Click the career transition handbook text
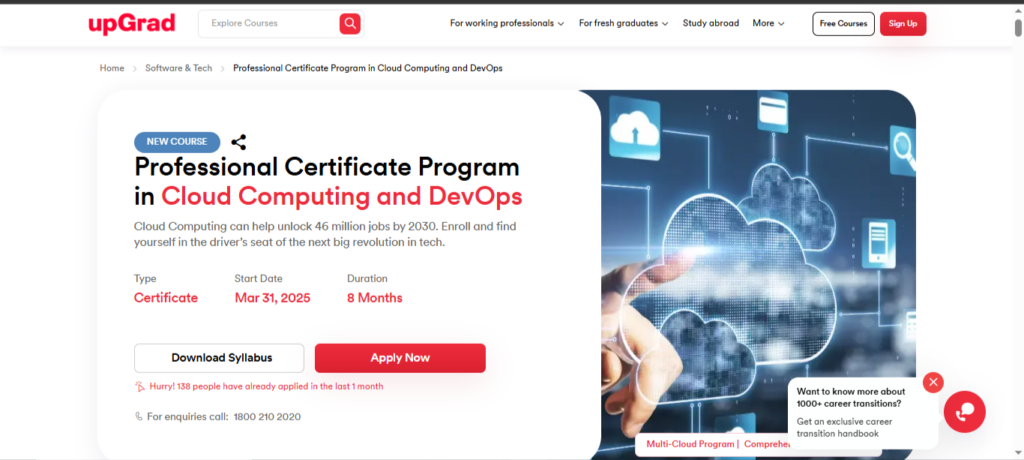 pyautogui.click(x=844, y=427)
